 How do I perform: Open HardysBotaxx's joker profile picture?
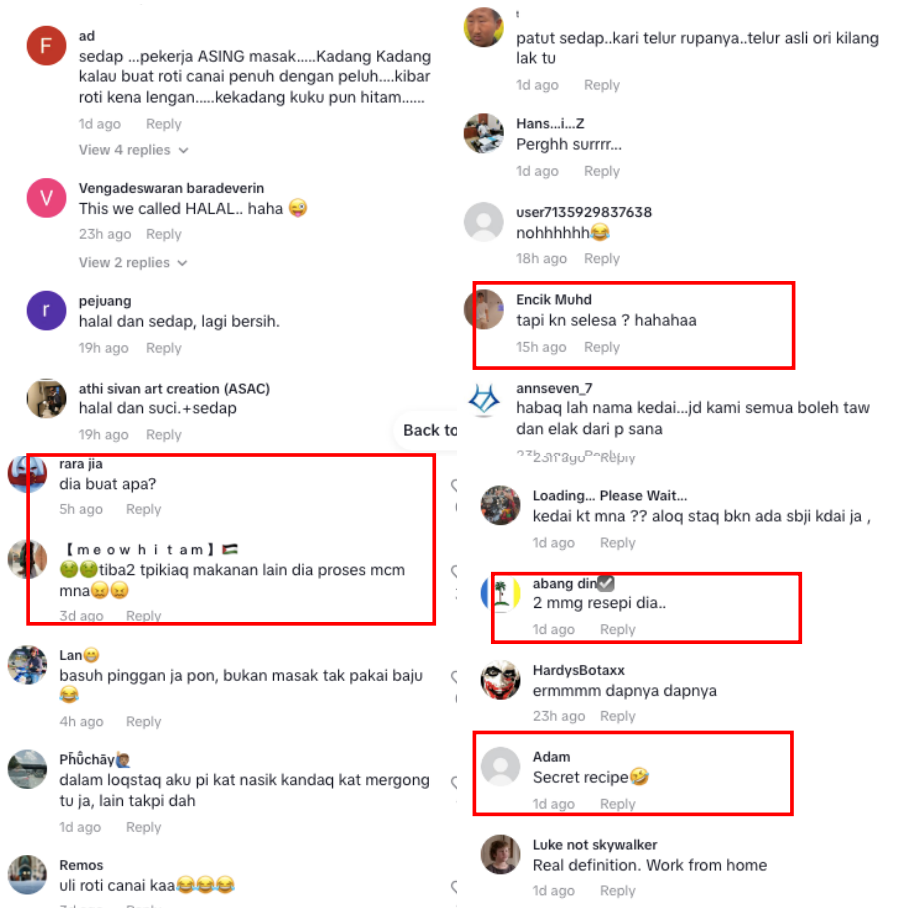500,679
